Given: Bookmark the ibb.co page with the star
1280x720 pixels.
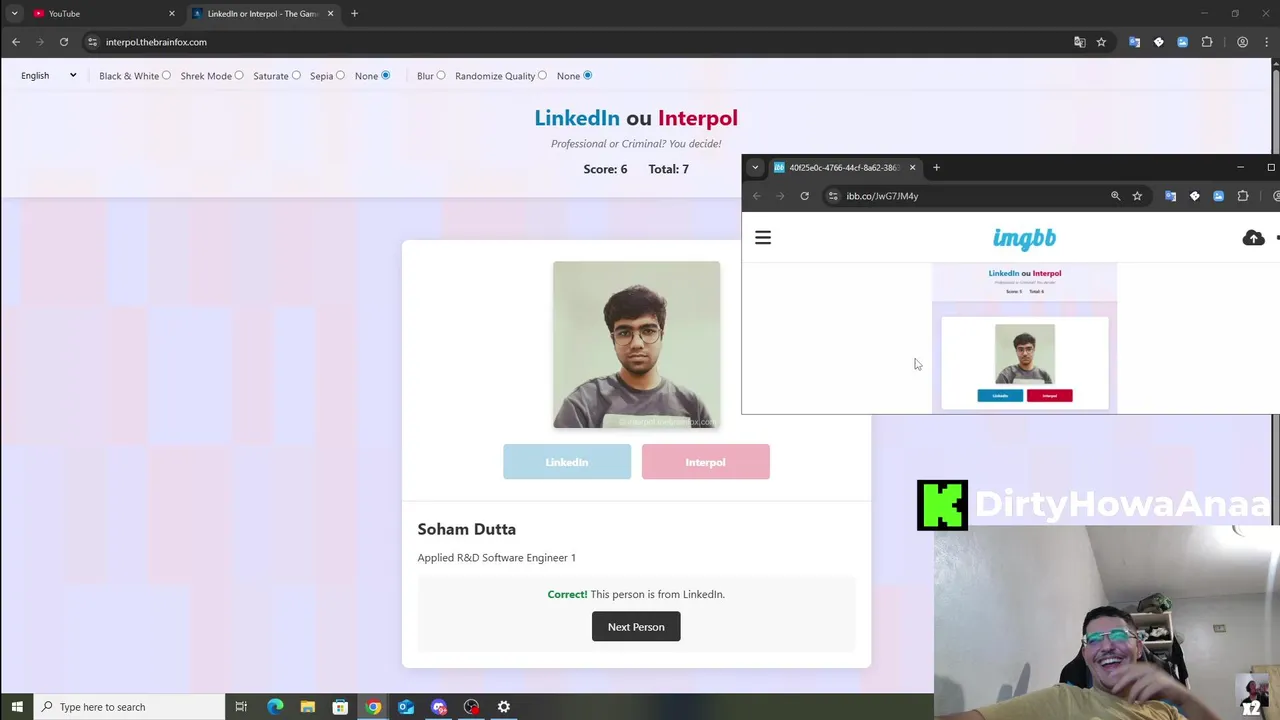Looking at the screenshot, I should pos(1137,196).
